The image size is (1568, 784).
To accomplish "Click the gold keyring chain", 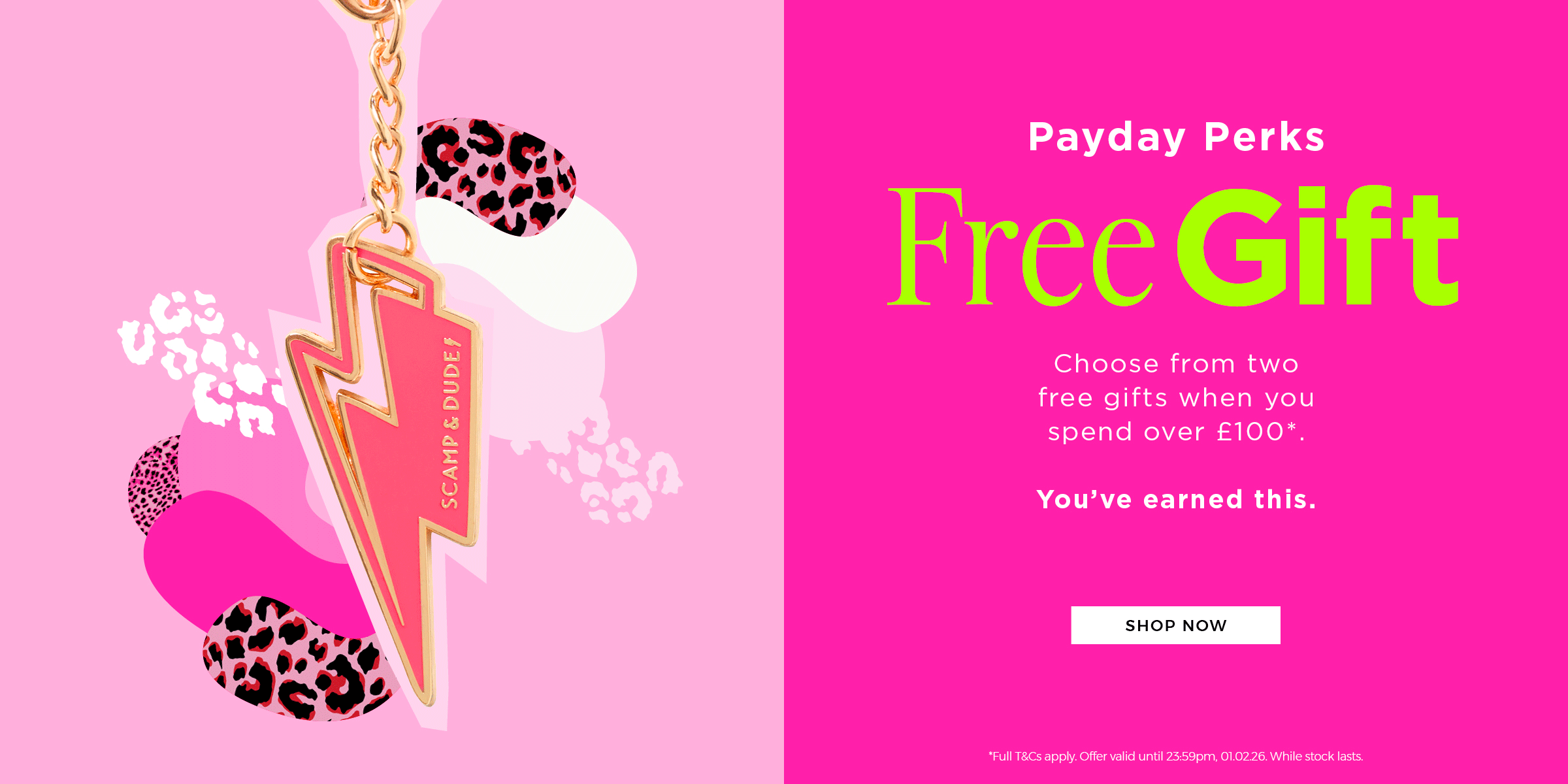I will [x=387, y=118].
